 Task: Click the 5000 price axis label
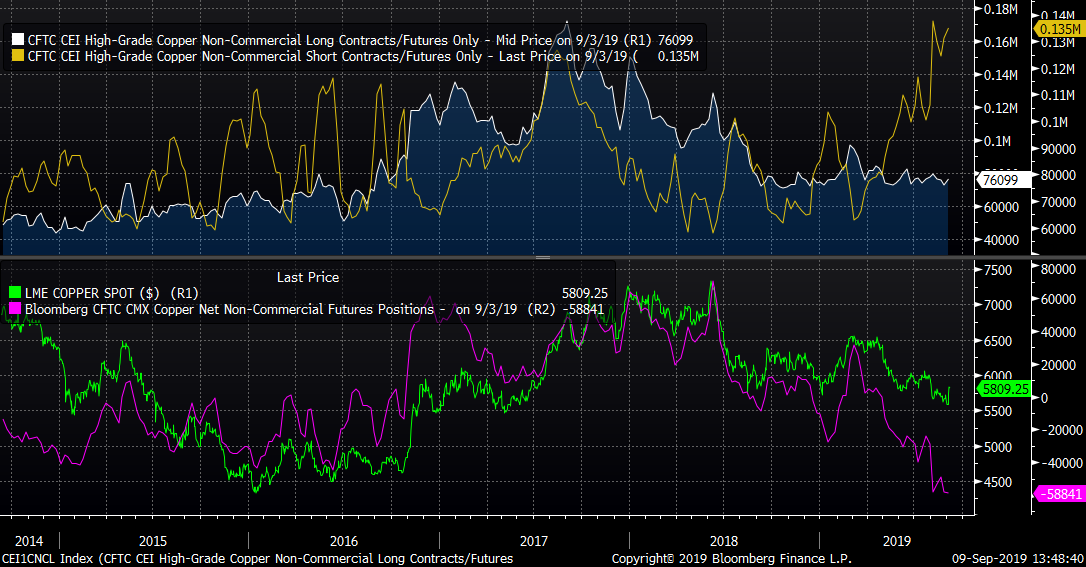(998, 447)
